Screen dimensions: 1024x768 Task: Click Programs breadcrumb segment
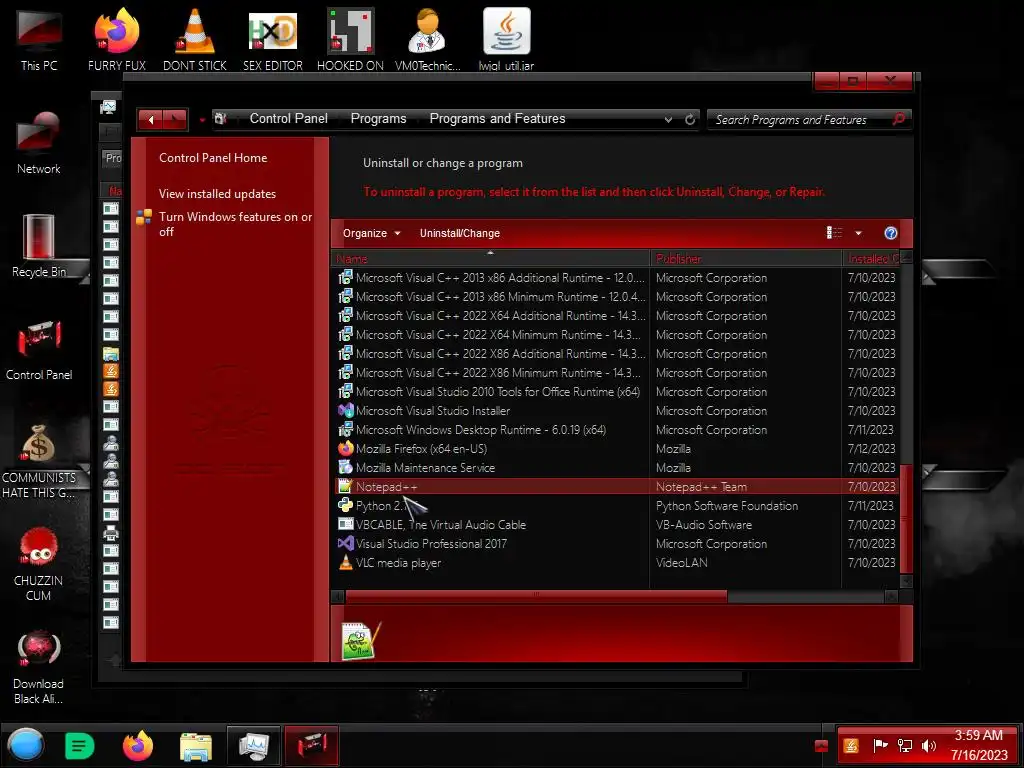(378, 119)
